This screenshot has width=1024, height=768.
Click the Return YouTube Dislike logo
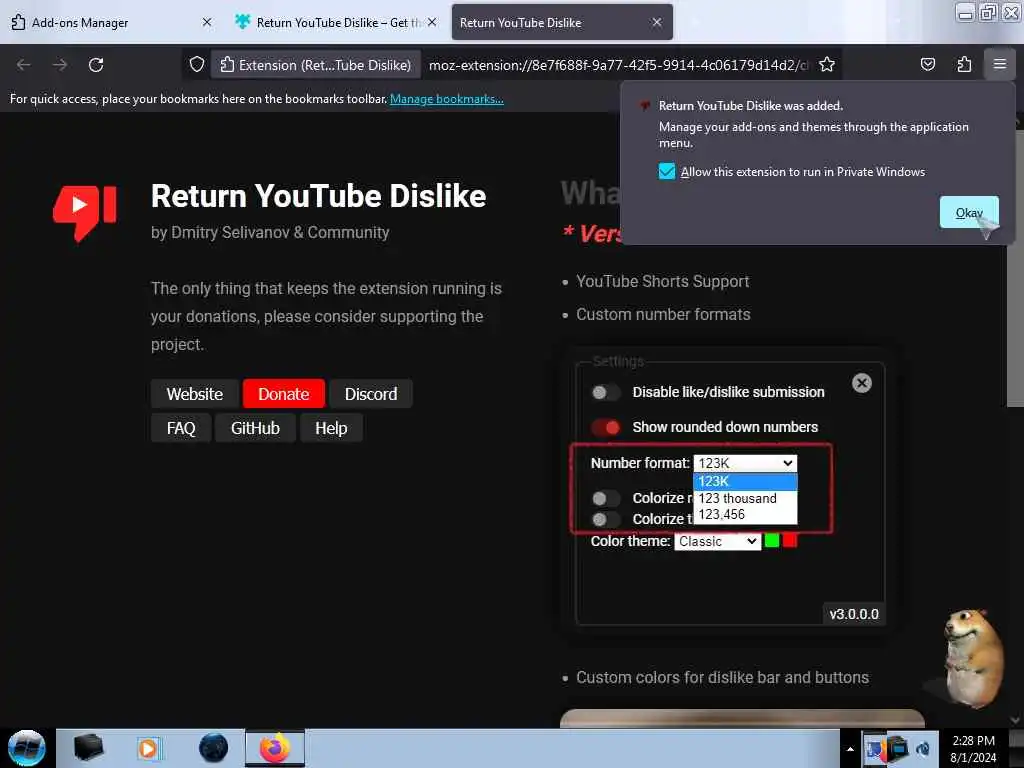(x=85, y=212)
